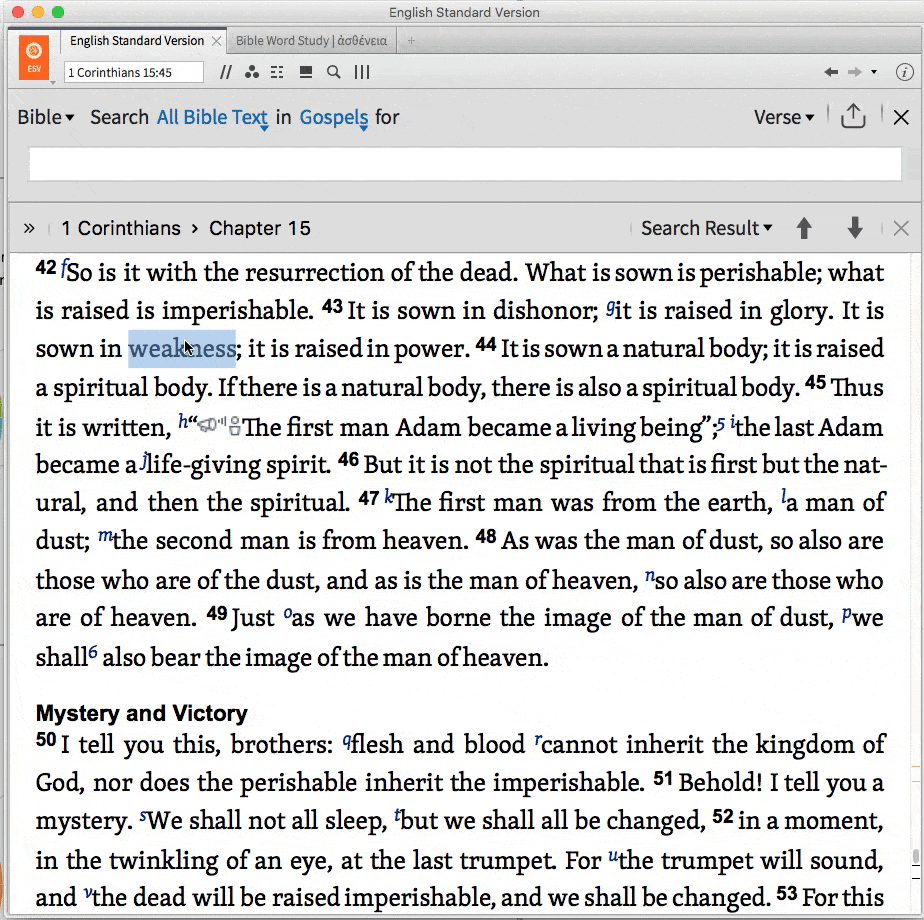Open cross-reference p before we shall
Screen dimensions: 924x920
pyautogui.click(x=847, y=615)
